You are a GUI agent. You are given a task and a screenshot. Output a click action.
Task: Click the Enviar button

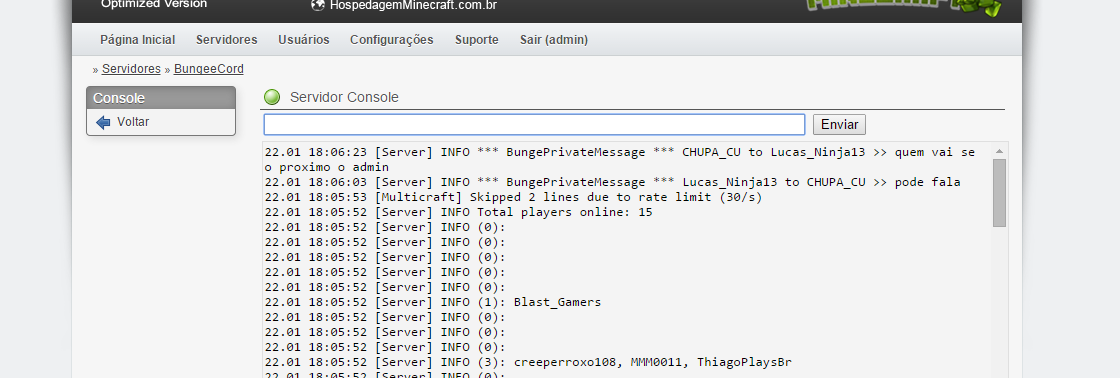pos(839,124)
